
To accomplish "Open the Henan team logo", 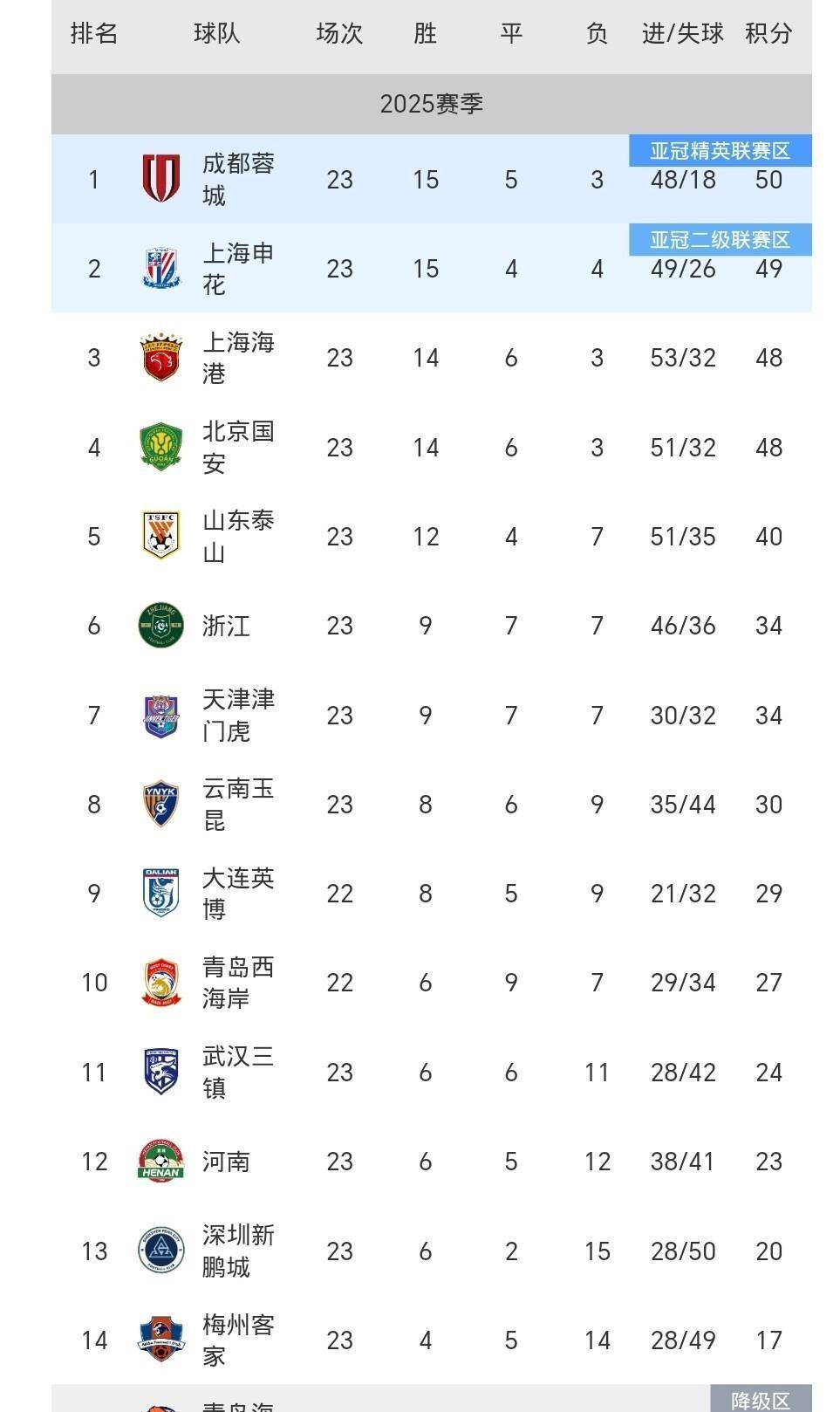I will [161, 1160].
